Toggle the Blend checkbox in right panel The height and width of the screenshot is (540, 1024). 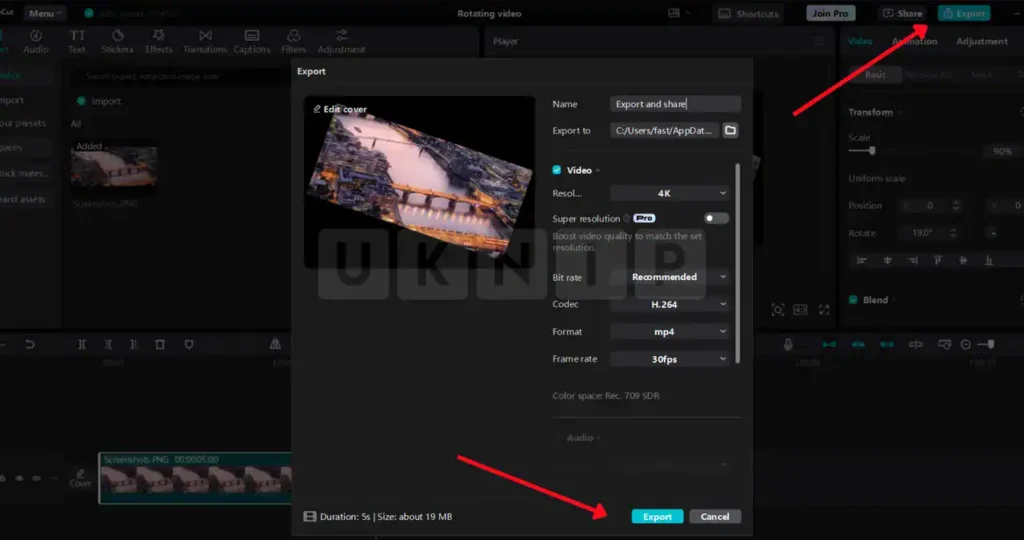(853, 300)
